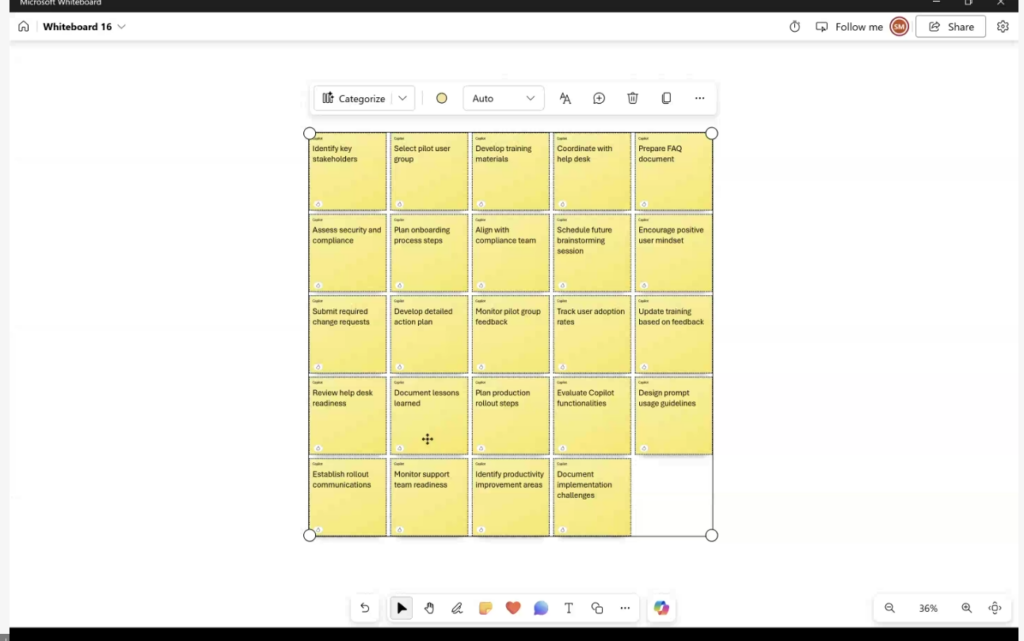Expand the Categorize dropdown arrow
This screenshot has height=641, width=1024.
tap(402, 98)
